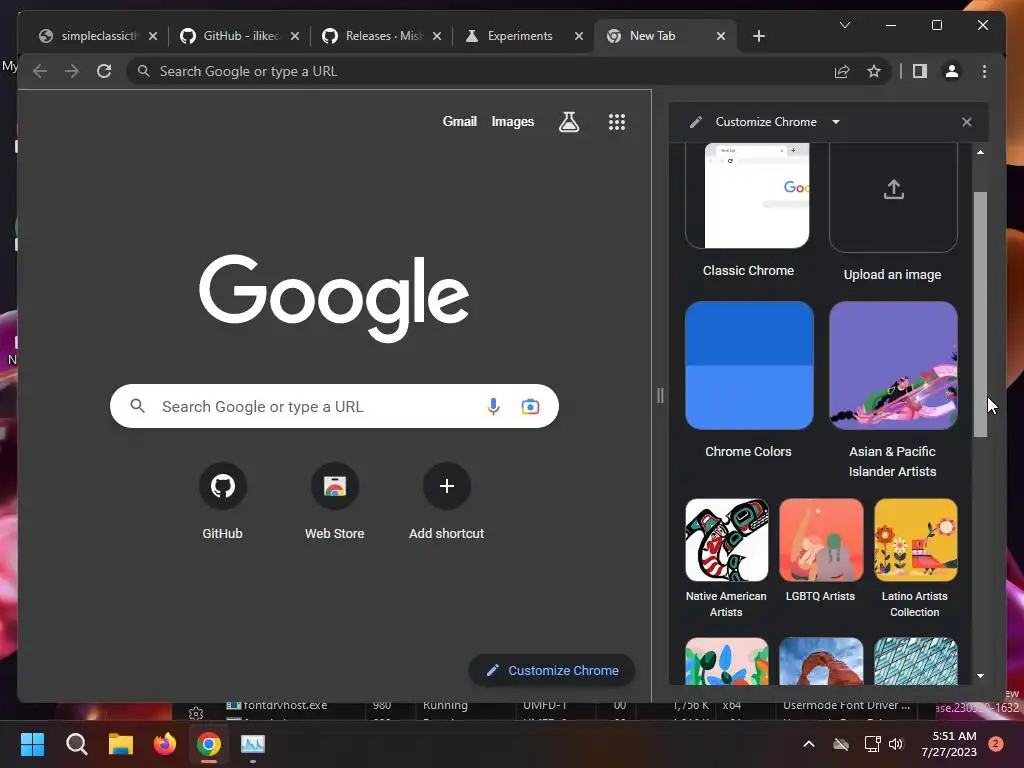Go back using the browser back arrow
The image size is (1024, 768).
40,71
